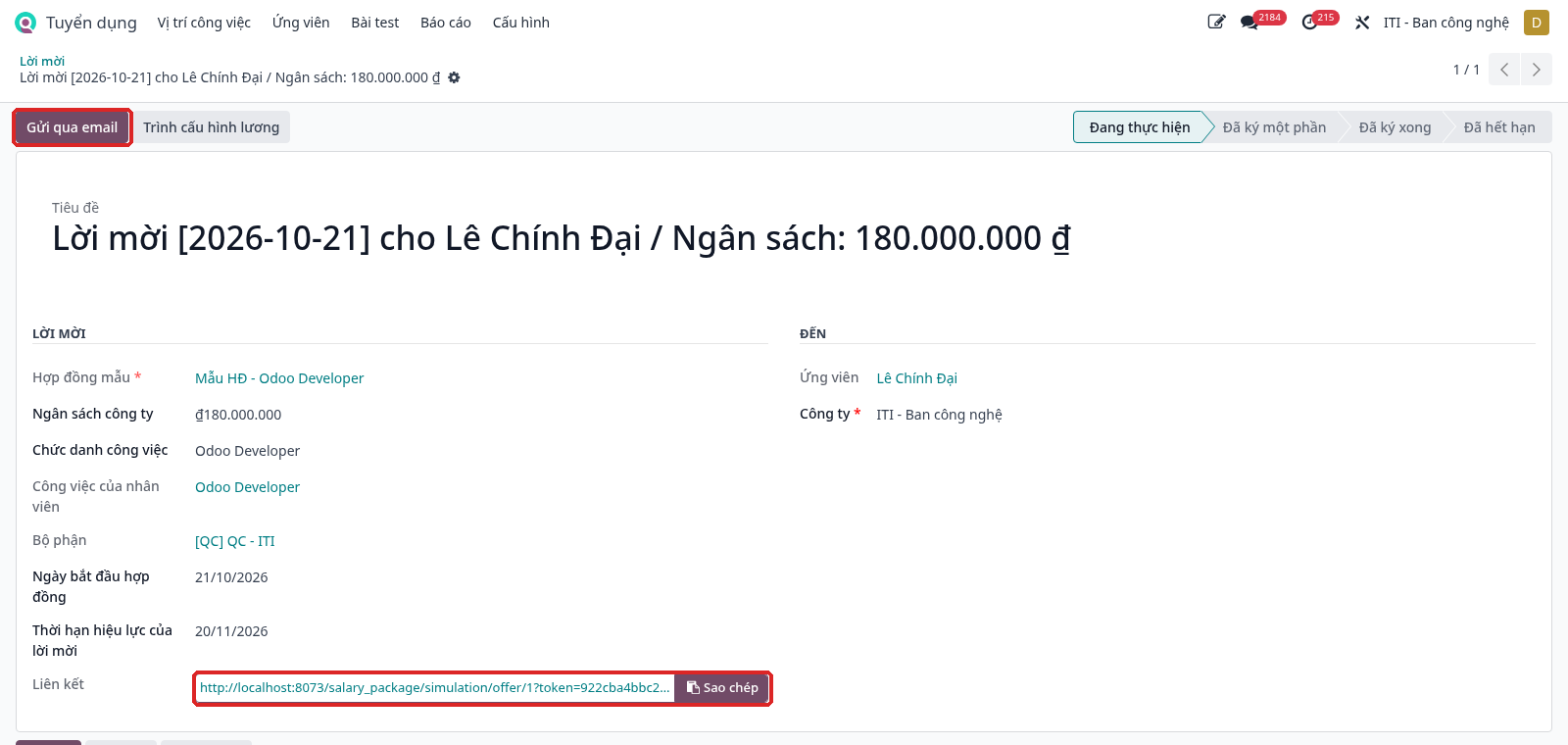
Task: Open activities clock icon with 215 badge
Action: pyautogui.click(x=1309, y=23)
